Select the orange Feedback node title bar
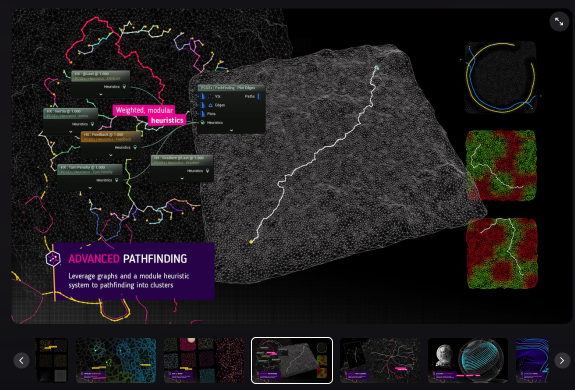 [x=111, y=137]
